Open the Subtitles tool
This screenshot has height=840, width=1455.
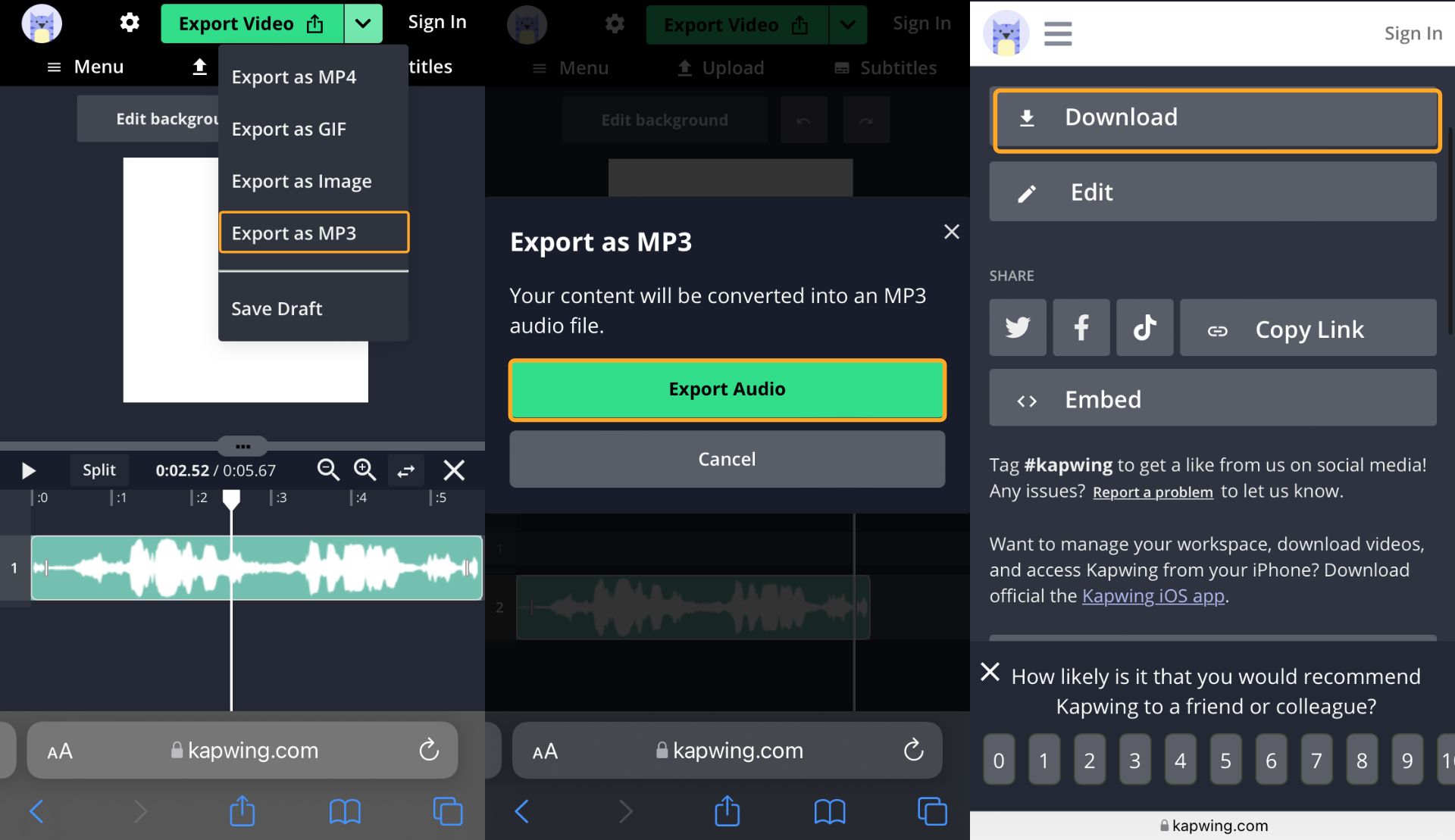point(884,67)
